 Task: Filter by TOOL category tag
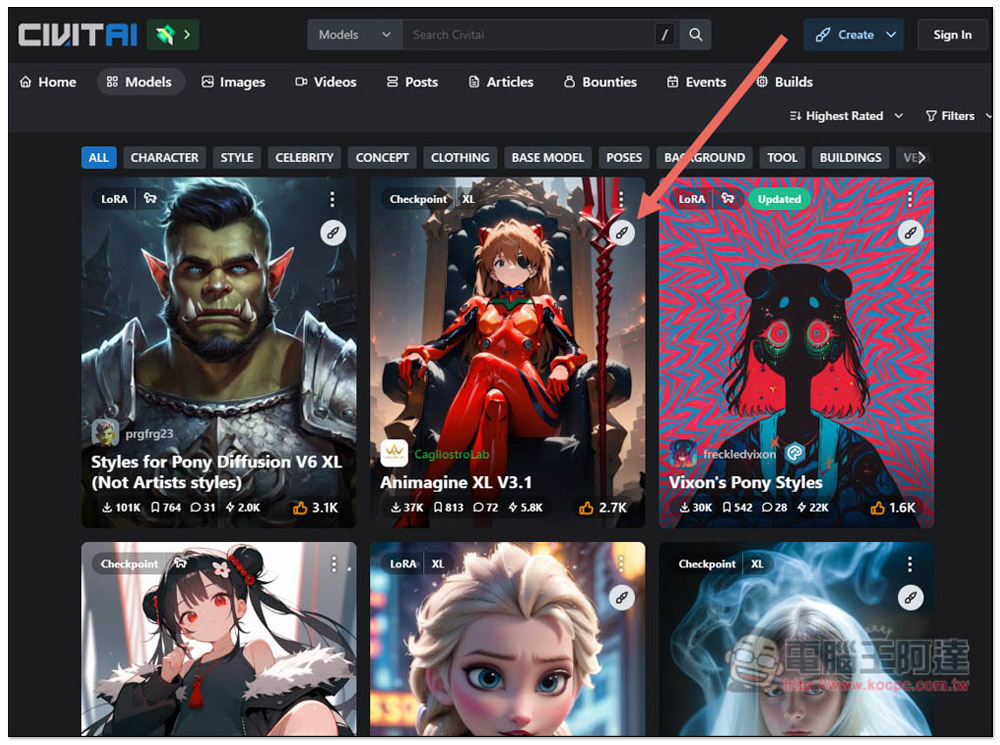(x=782, y=158)
